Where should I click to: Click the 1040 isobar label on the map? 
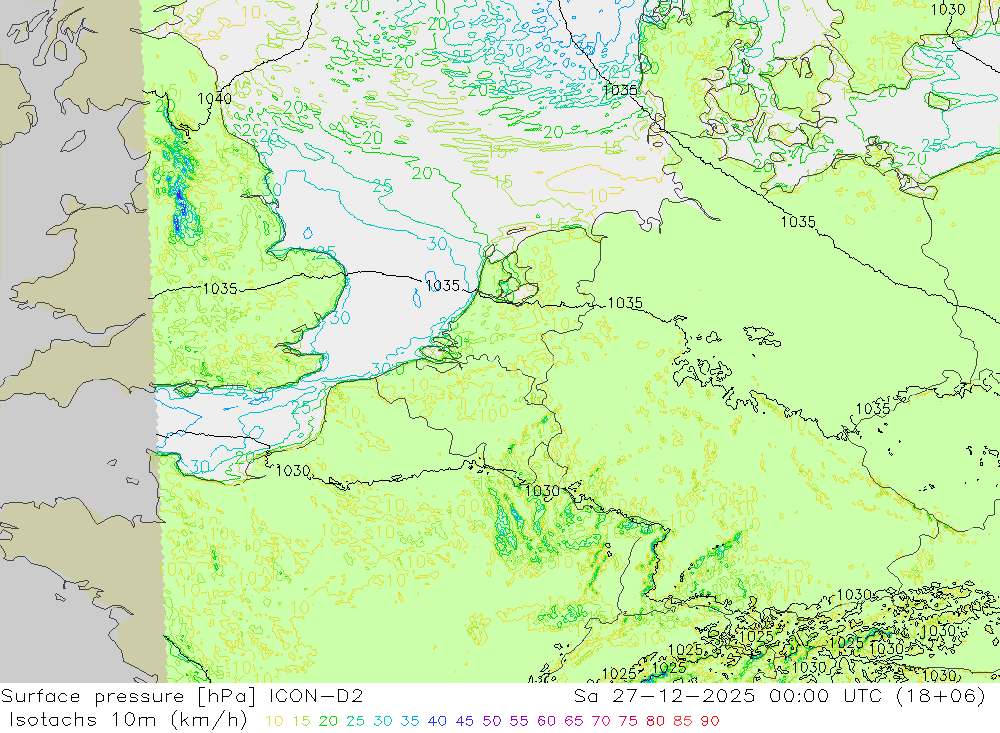pyautogui.click(x=215, y=99)
